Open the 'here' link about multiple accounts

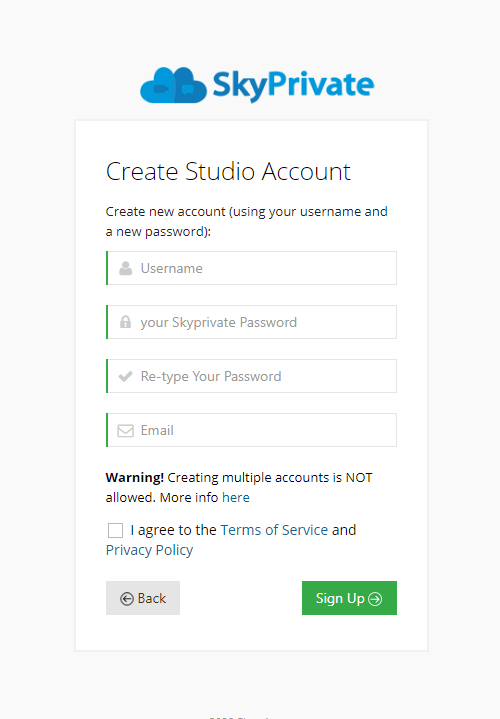click(x=236, y=498)
